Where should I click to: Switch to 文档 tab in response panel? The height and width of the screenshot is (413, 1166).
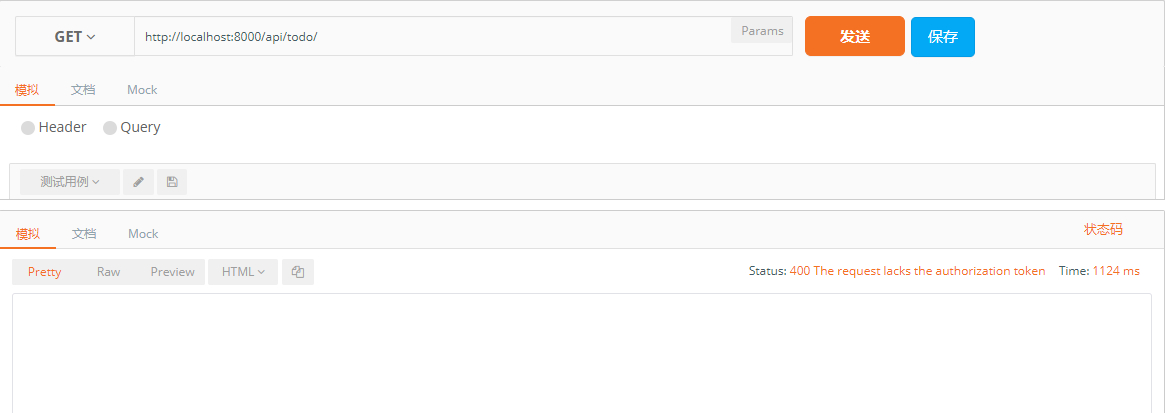(x=84, y=234)
